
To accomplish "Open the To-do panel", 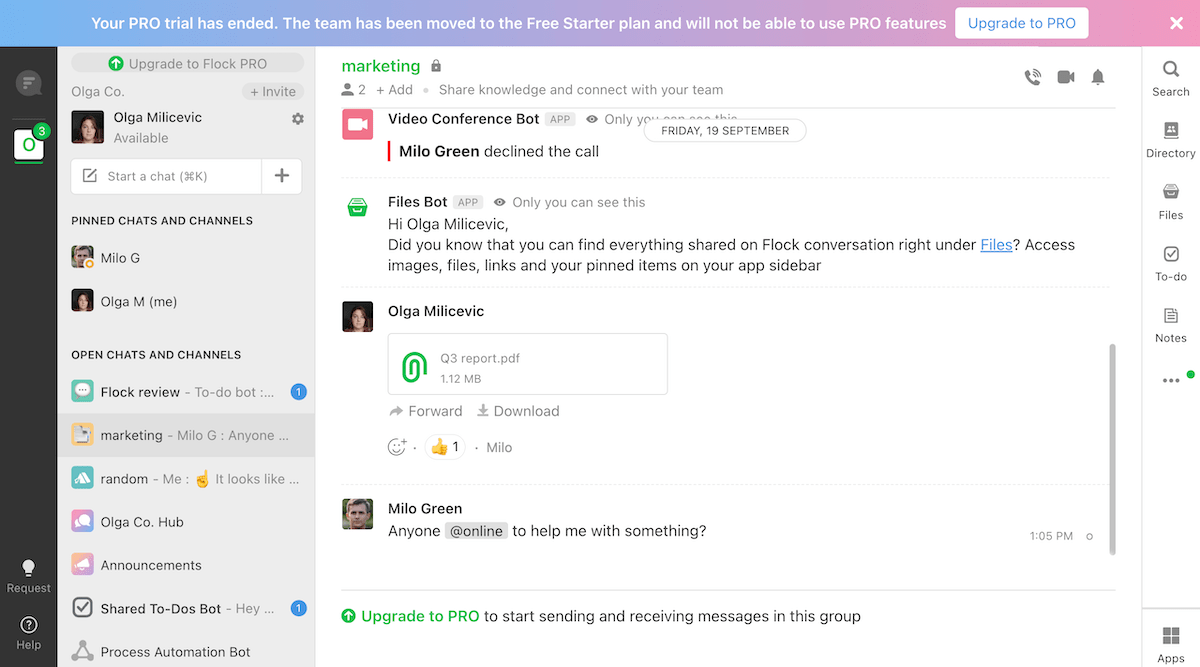I will point(1170,263).
